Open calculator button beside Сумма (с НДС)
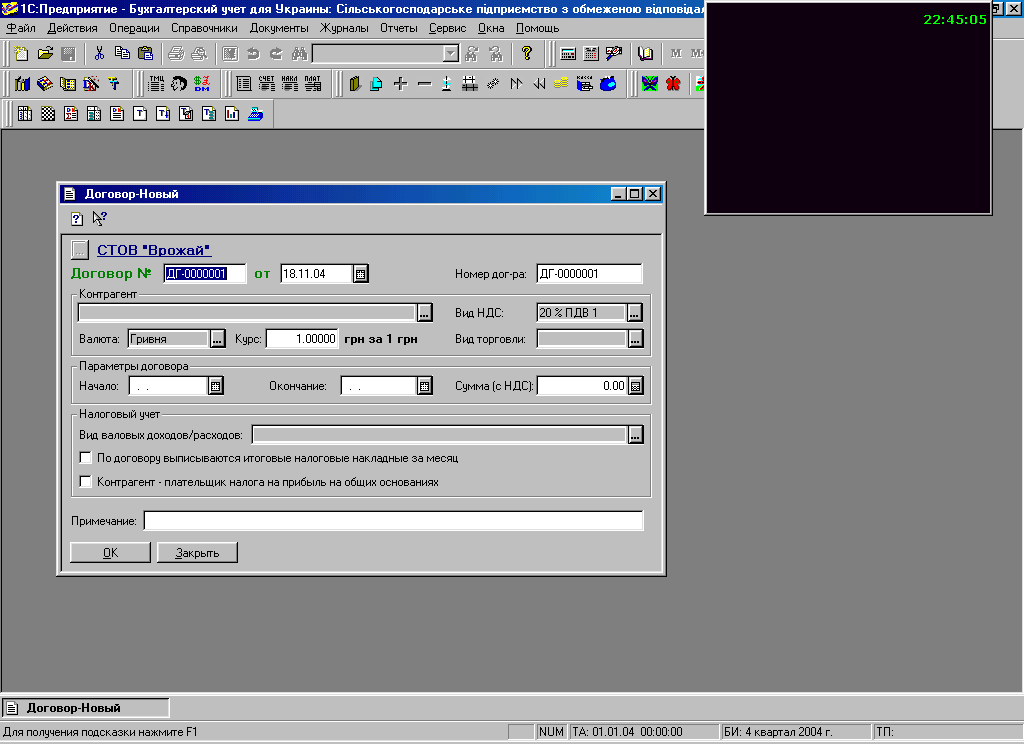The height and width of the screenshot is (744, 1024). coord(635,386)
